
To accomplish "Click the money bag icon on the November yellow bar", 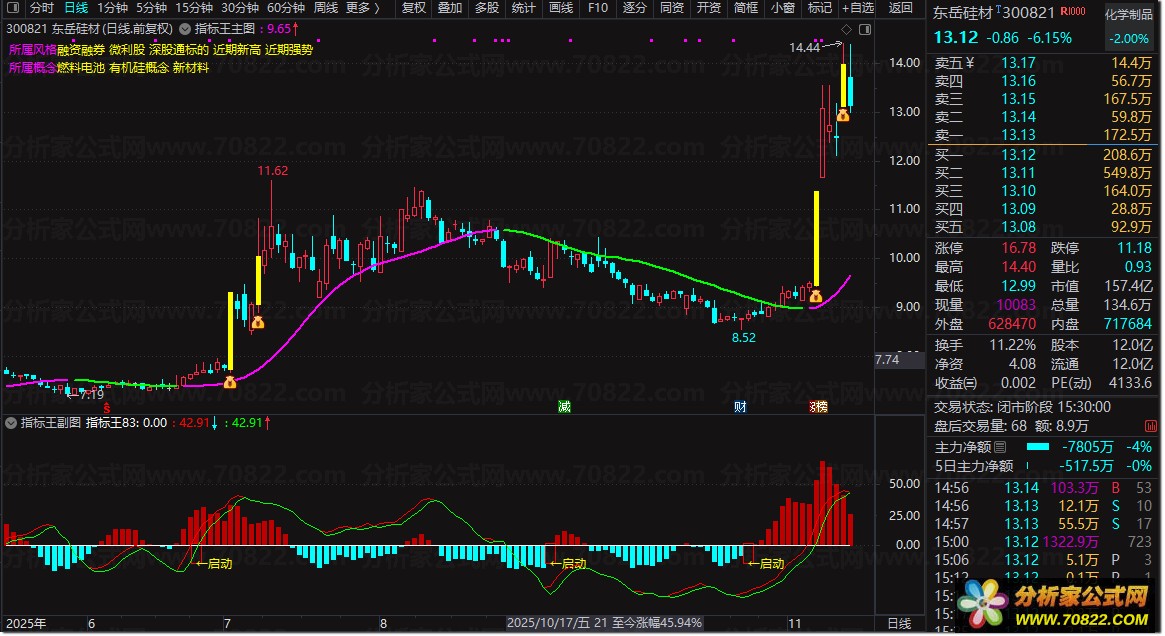I will coord(816,296).
